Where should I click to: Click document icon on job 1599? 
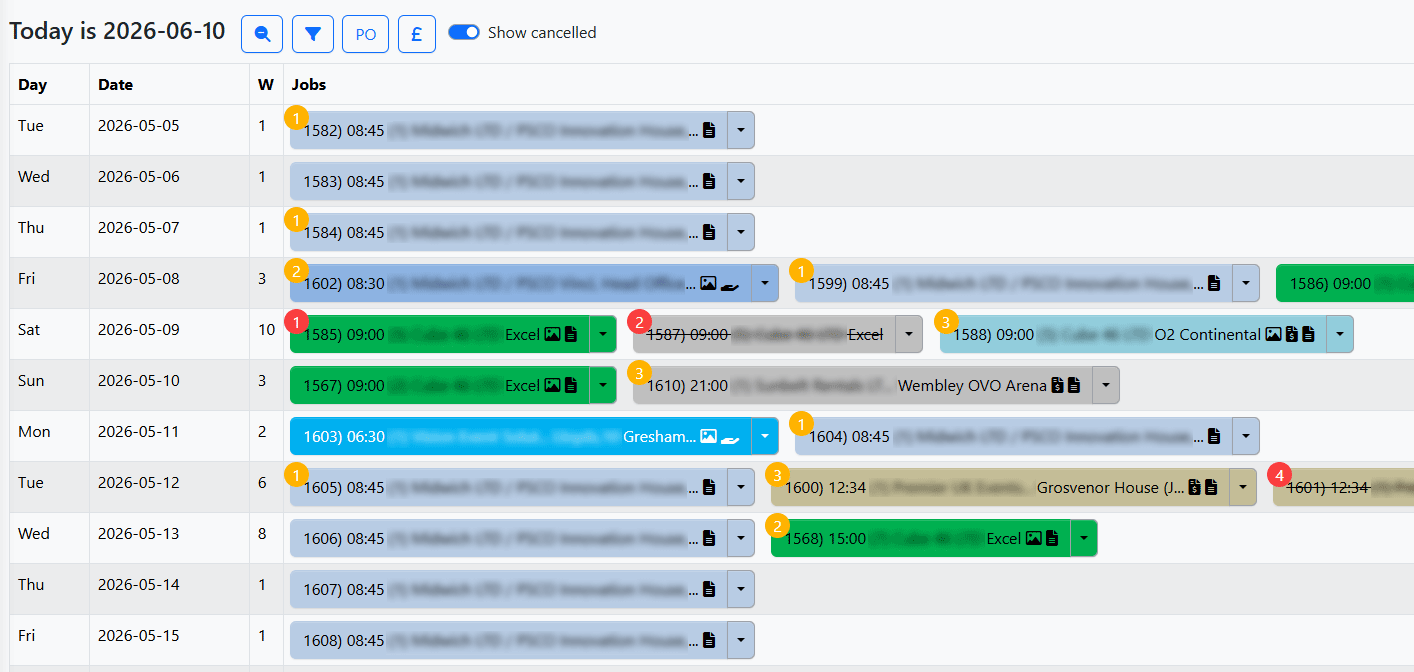[x=1214, y=283]
